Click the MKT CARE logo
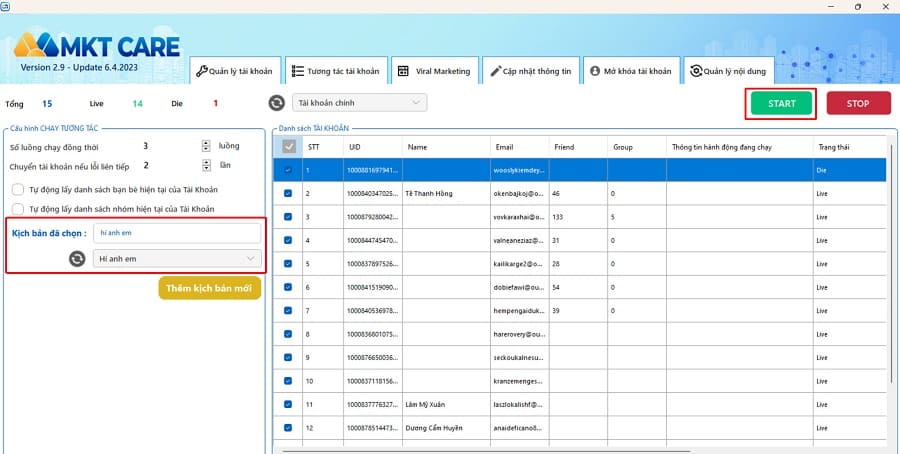900x454 pixels. pos(96,46)
